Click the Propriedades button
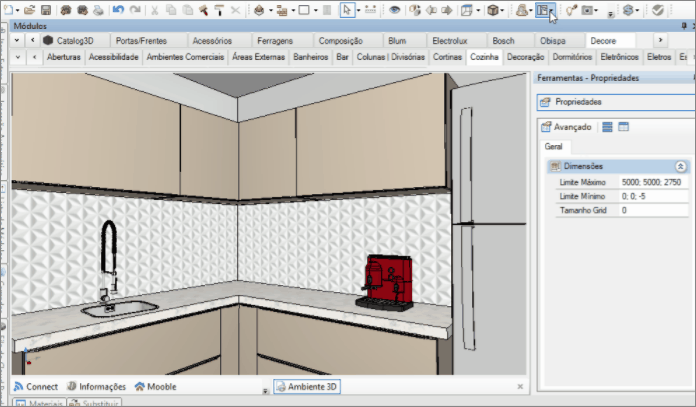This screenshot has width=696, height=407. point(616,102)
